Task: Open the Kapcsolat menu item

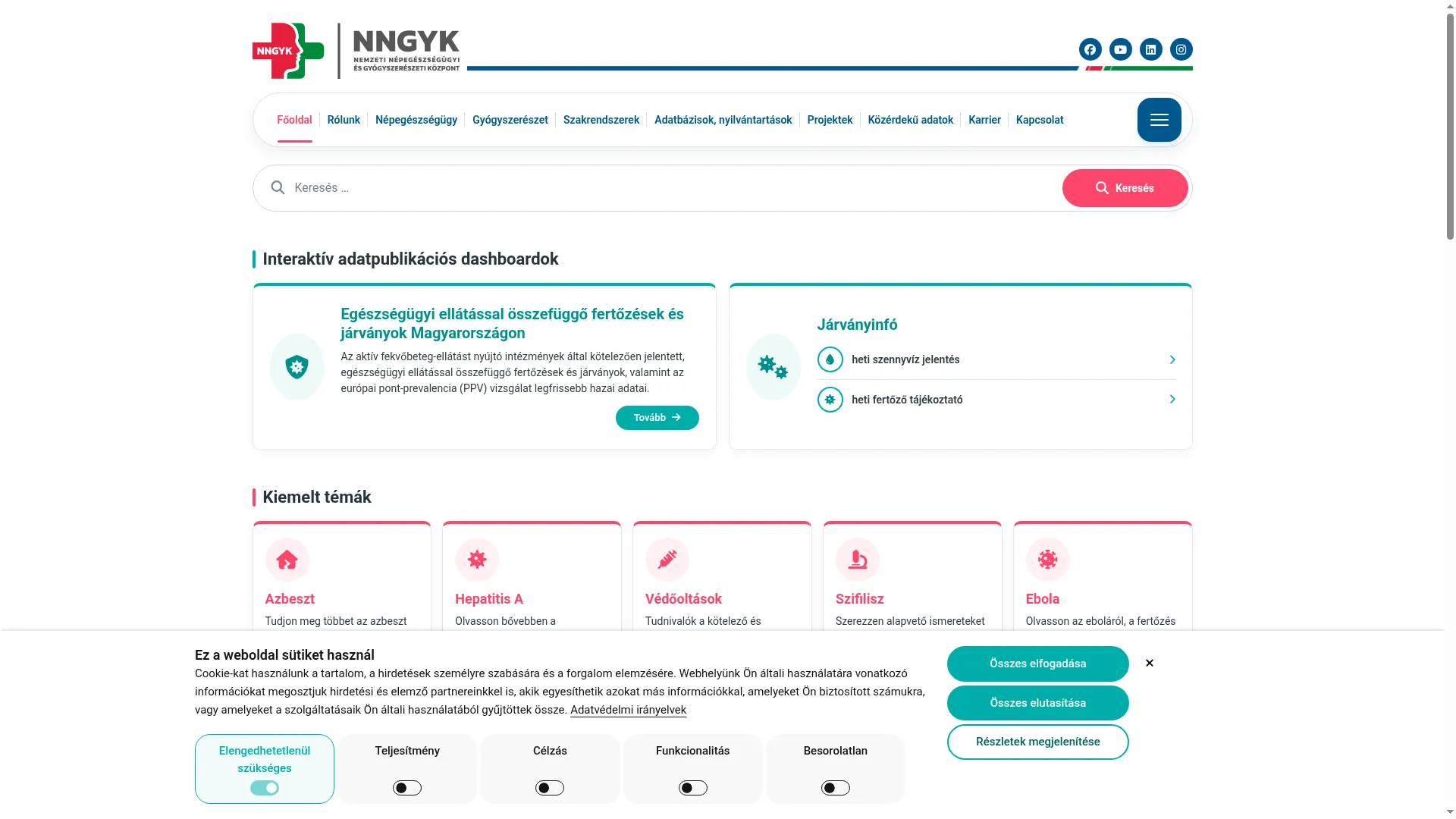Action: click(1040, 120)
